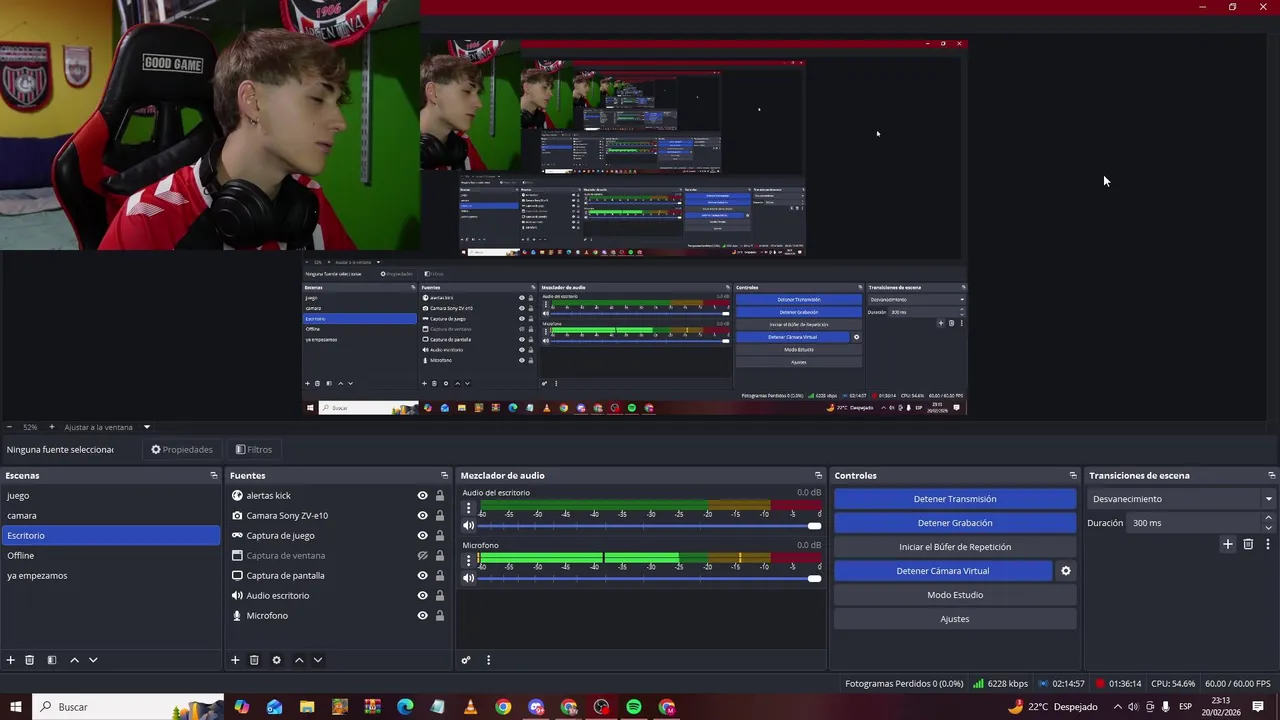Move scene up with Escenas arrow
The height and width of the screenshot is (720, 1280).
pyautogui.click(x=74, y=660)
